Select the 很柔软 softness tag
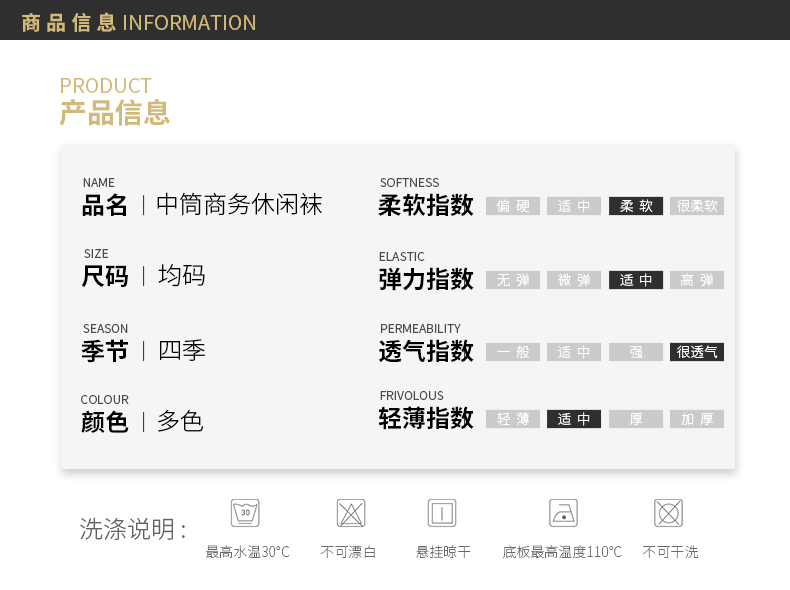This screenshot has width=790, height=590. coord(697,206)
